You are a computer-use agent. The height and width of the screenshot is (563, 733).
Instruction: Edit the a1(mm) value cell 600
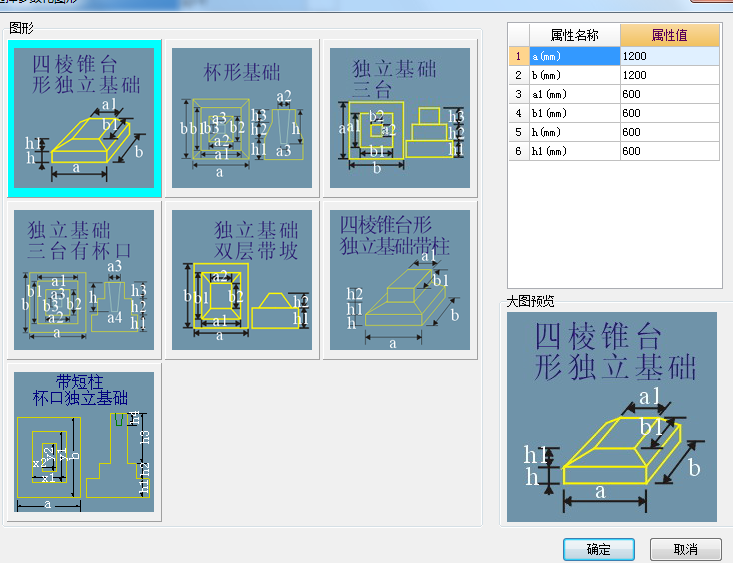[669, 94]
